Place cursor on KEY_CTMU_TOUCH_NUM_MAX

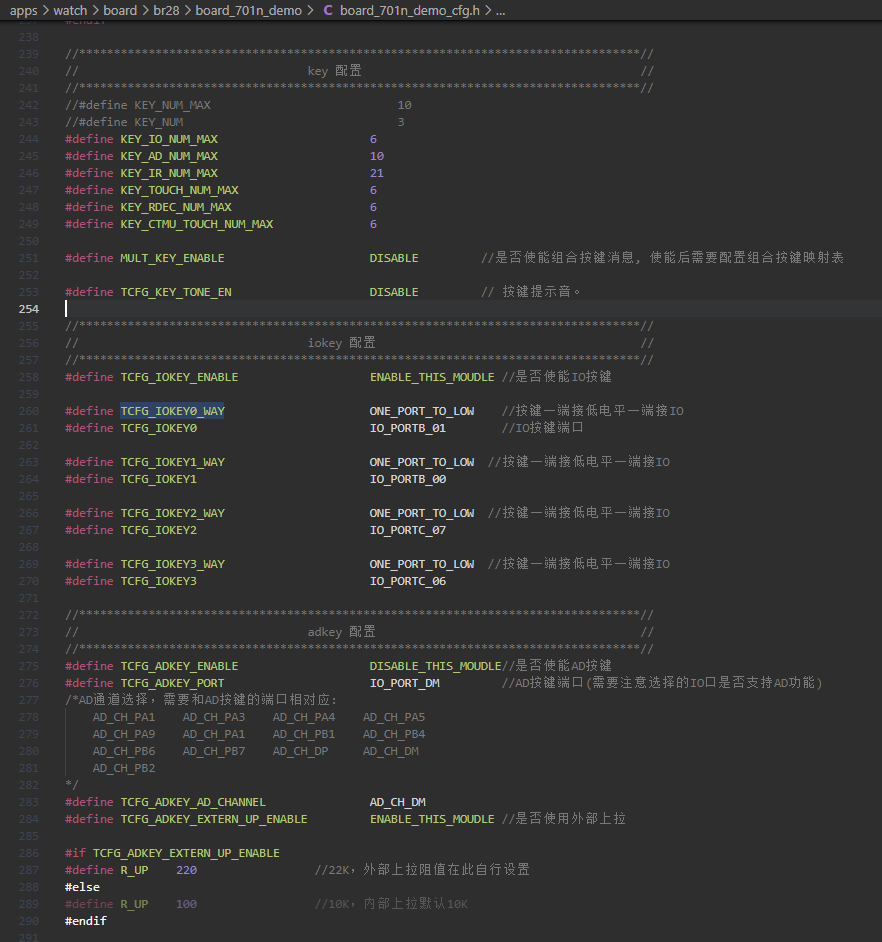click(196, 224)
